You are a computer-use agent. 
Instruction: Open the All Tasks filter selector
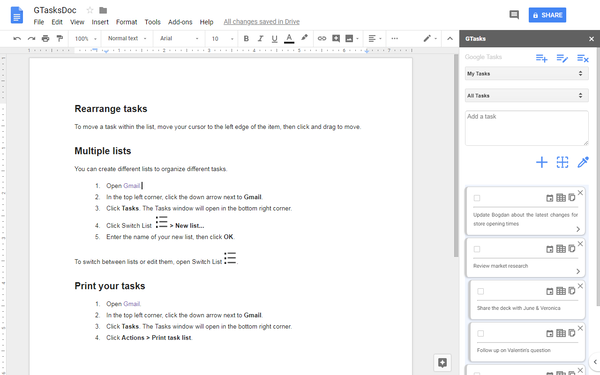coord(527,96)
